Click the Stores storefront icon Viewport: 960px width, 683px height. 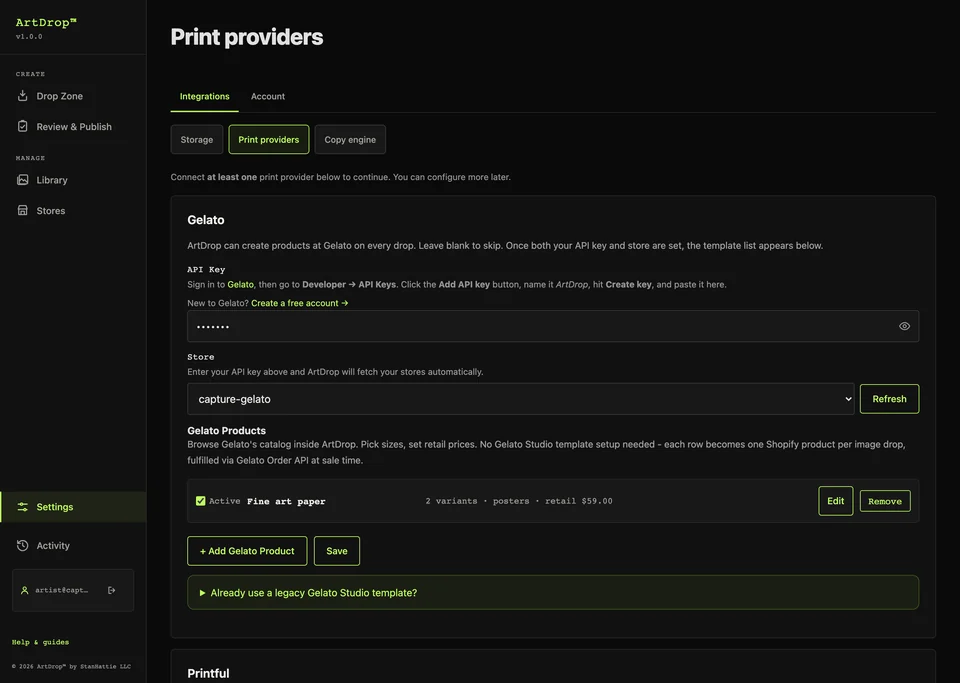point(23,210)
